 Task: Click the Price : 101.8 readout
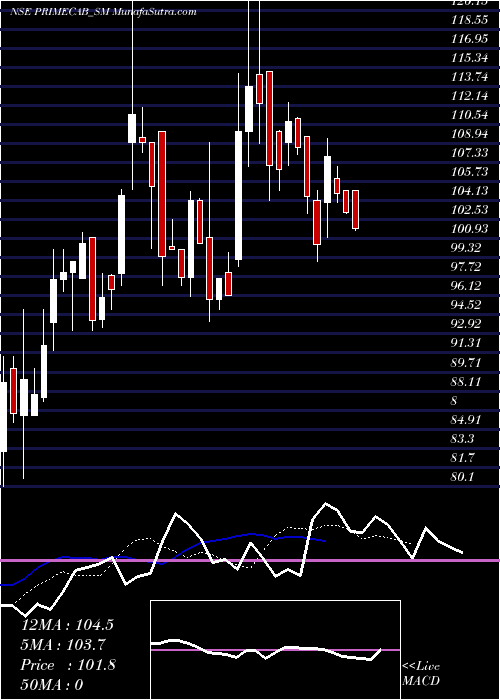pos(68,665)
